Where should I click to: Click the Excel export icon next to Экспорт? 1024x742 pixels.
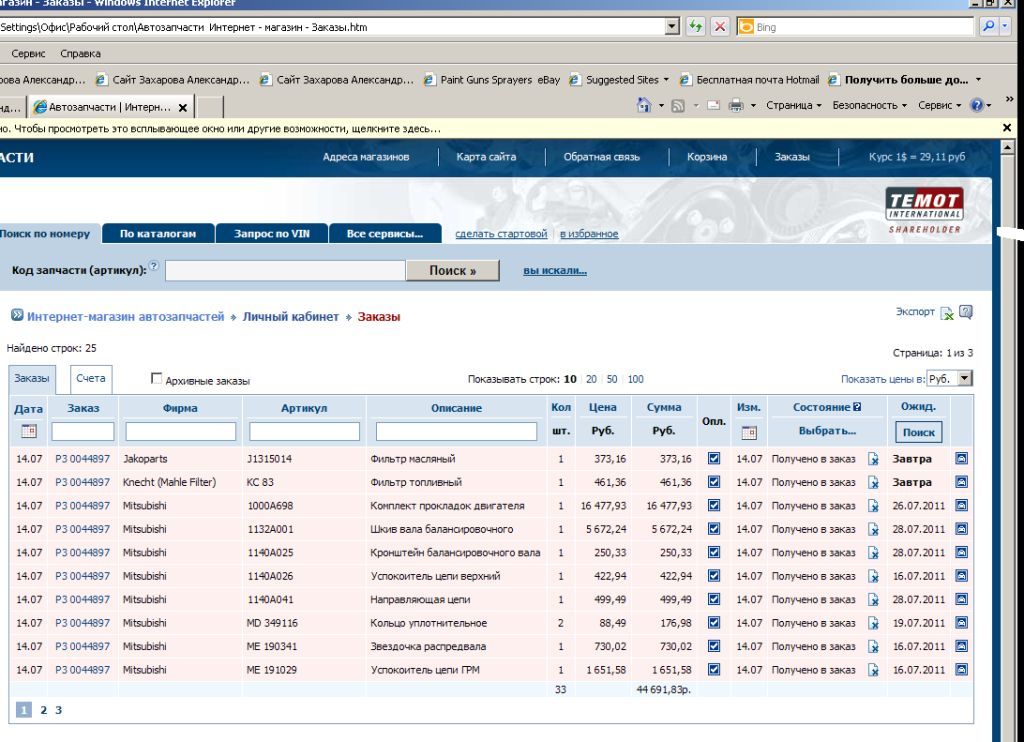coord(948,313)
